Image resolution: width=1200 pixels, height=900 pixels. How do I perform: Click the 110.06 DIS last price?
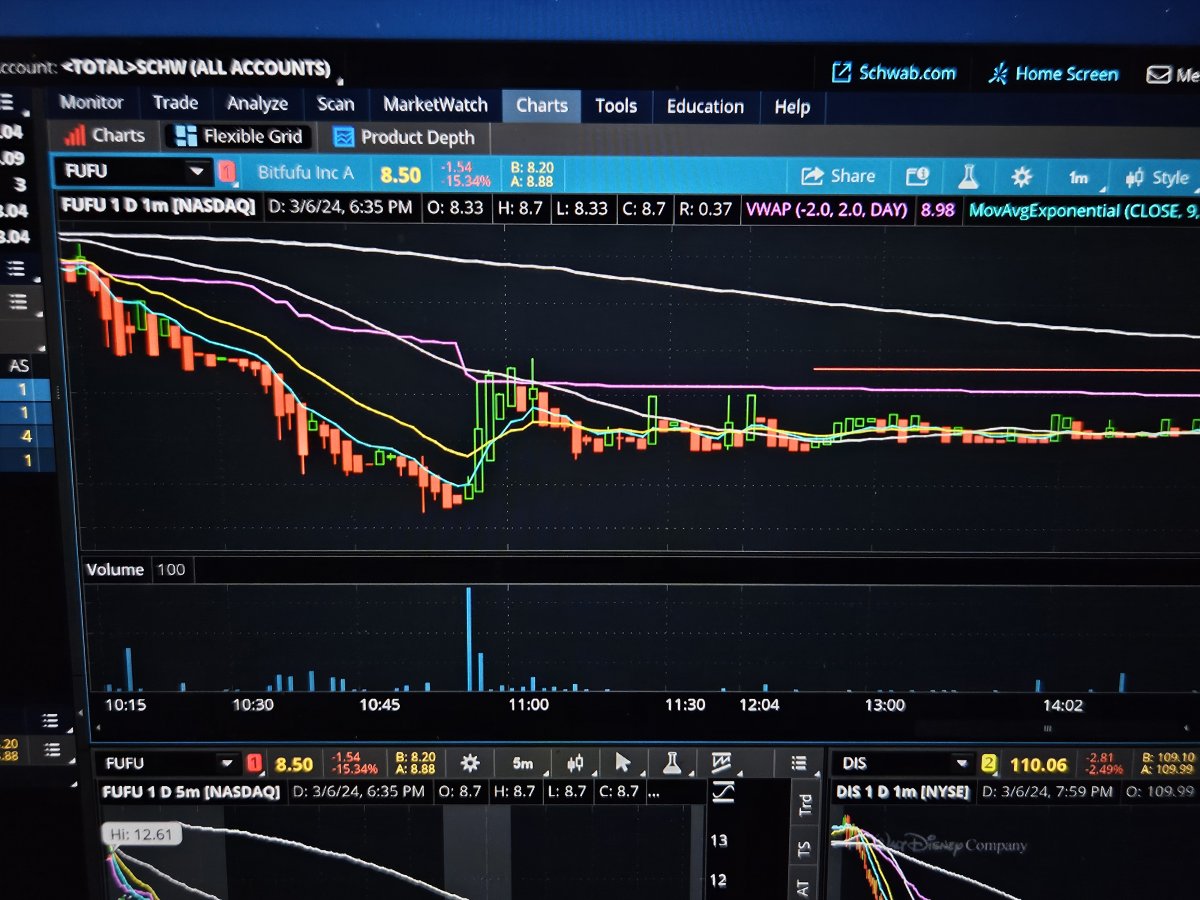1039,765
